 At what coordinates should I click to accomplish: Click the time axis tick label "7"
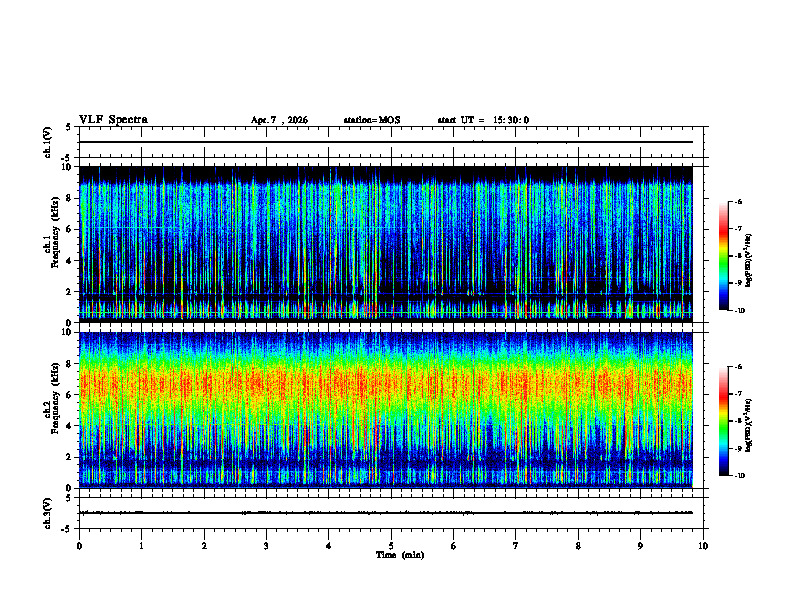pos(516,546)
